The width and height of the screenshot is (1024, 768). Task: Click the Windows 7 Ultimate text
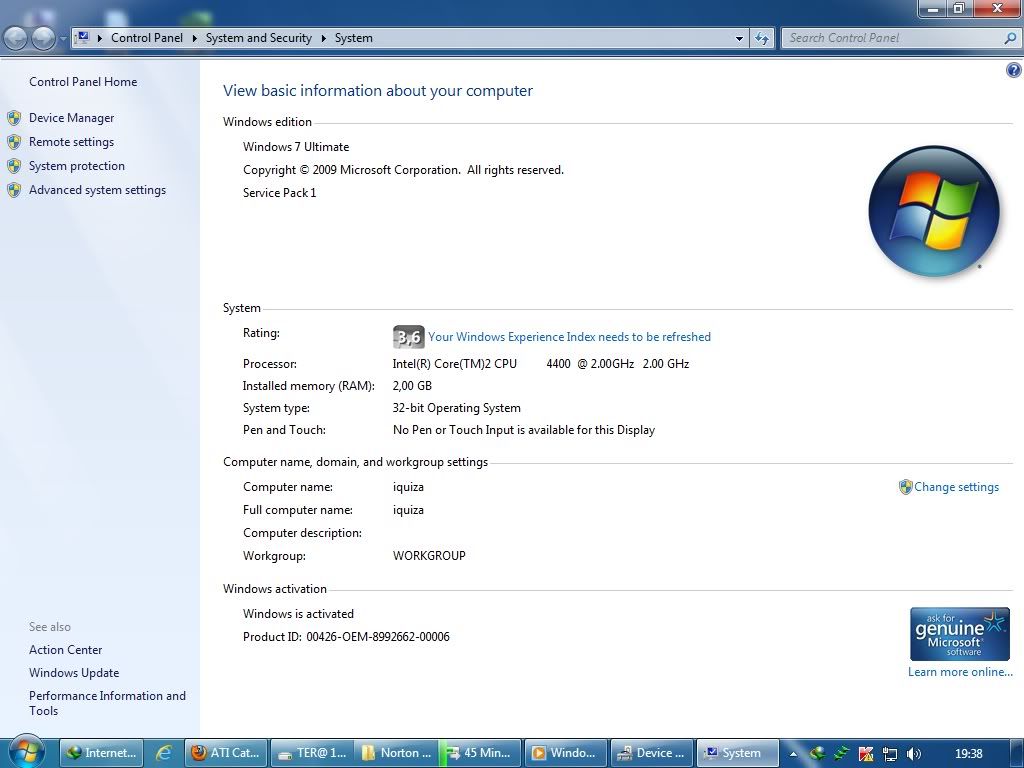click(296, 147)
